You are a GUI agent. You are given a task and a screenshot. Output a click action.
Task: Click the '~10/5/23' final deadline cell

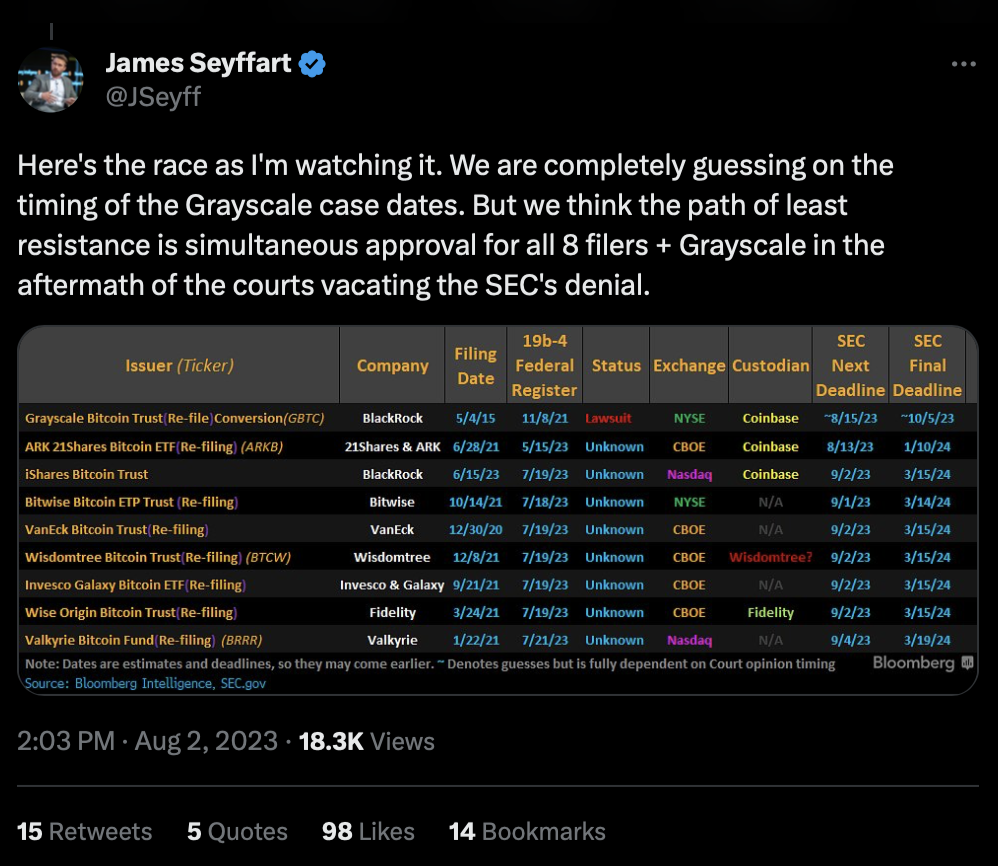[x=927, y=419]
